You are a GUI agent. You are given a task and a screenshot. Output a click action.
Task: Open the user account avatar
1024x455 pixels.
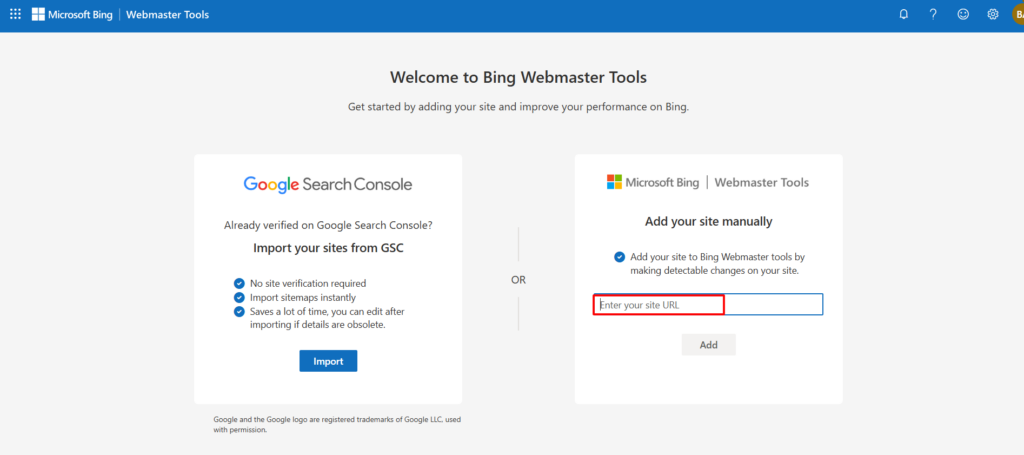[1017, 14]
